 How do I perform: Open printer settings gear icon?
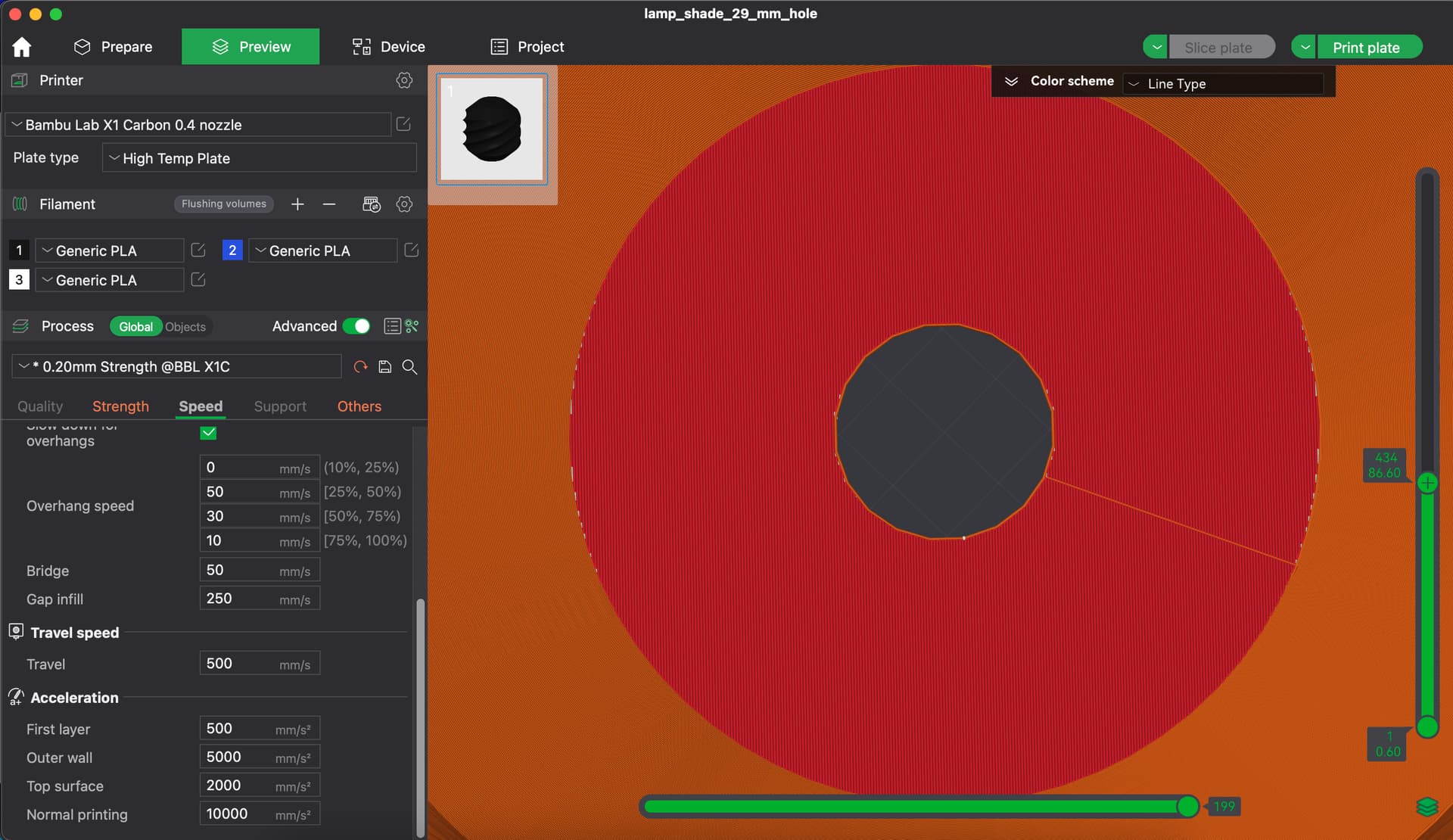pyautogui.click(x=404, y=80)
